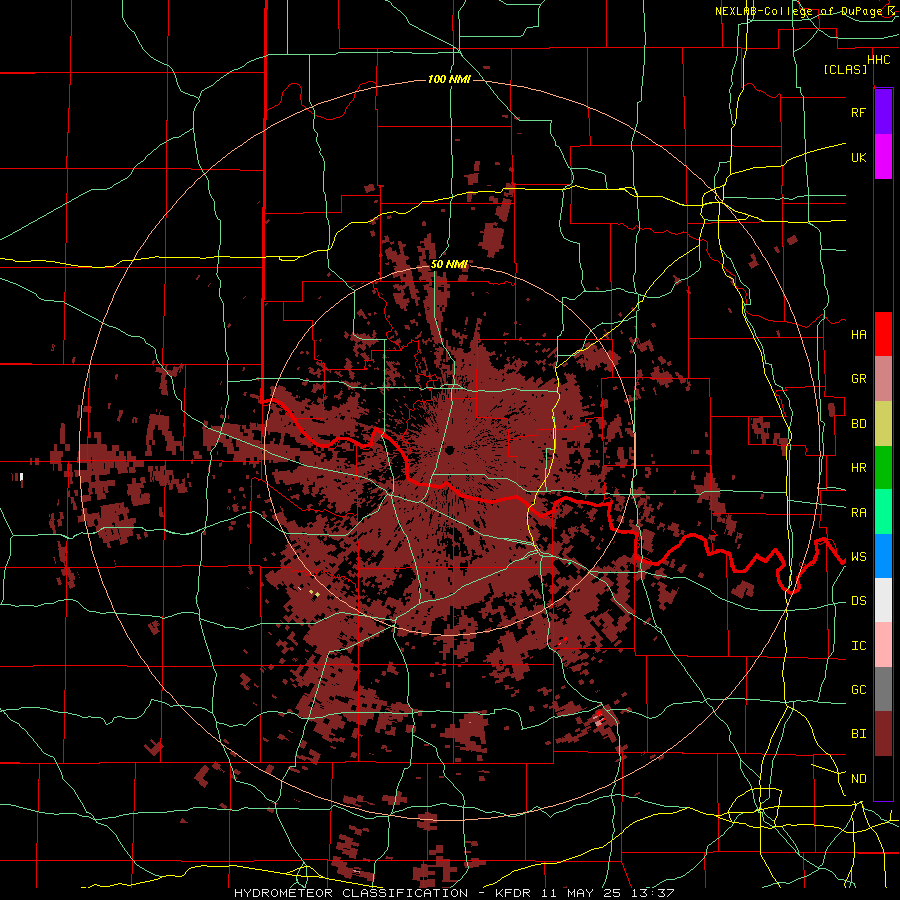
Task: Click the [CLAS] units label
Action: pos(845,70)
